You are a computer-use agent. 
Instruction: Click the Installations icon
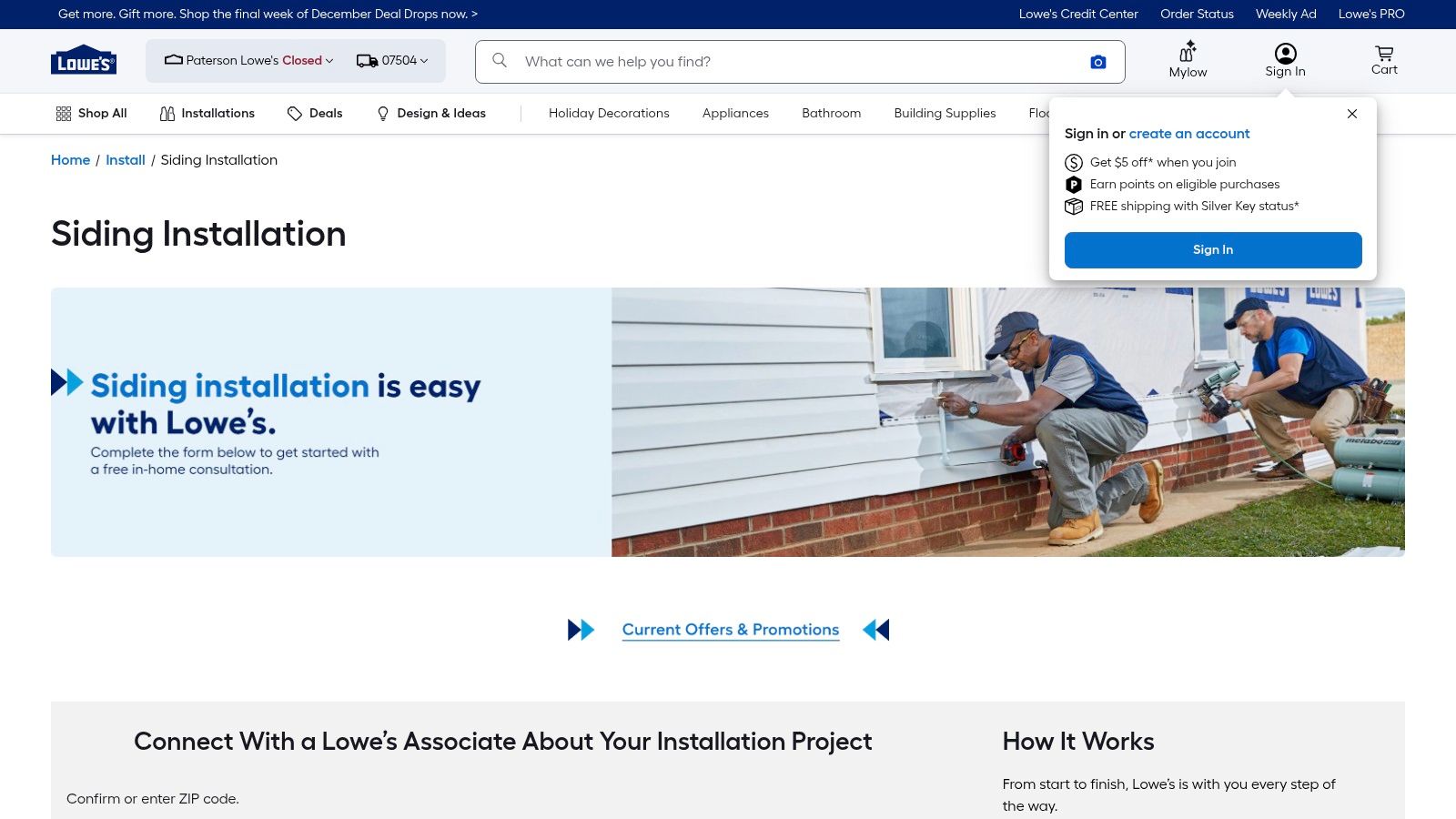tap(167, 113)
